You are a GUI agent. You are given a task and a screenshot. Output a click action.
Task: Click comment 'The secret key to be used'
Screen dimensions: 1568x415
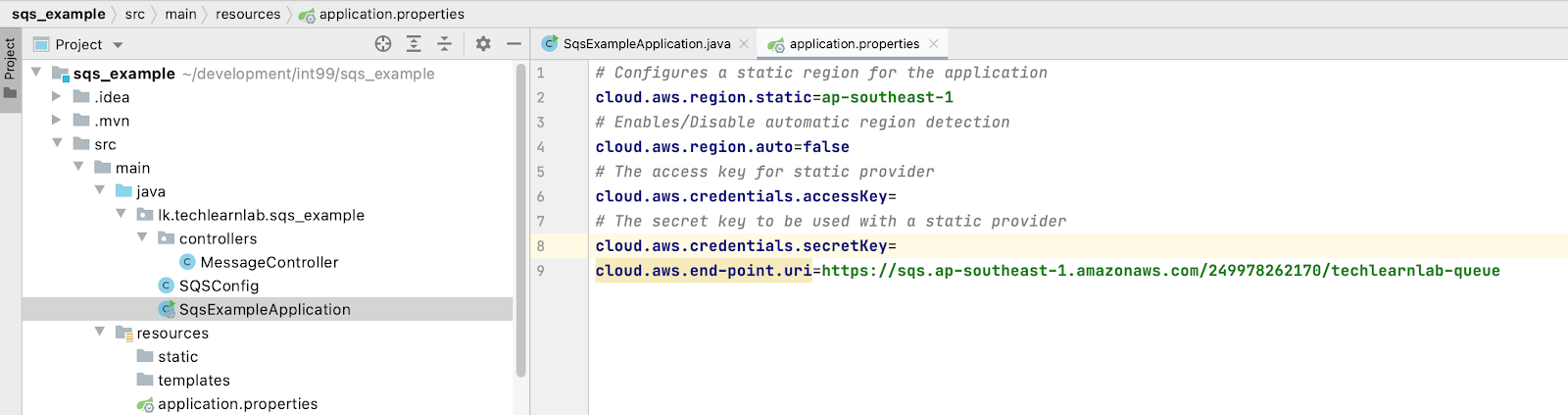[831, 222]
